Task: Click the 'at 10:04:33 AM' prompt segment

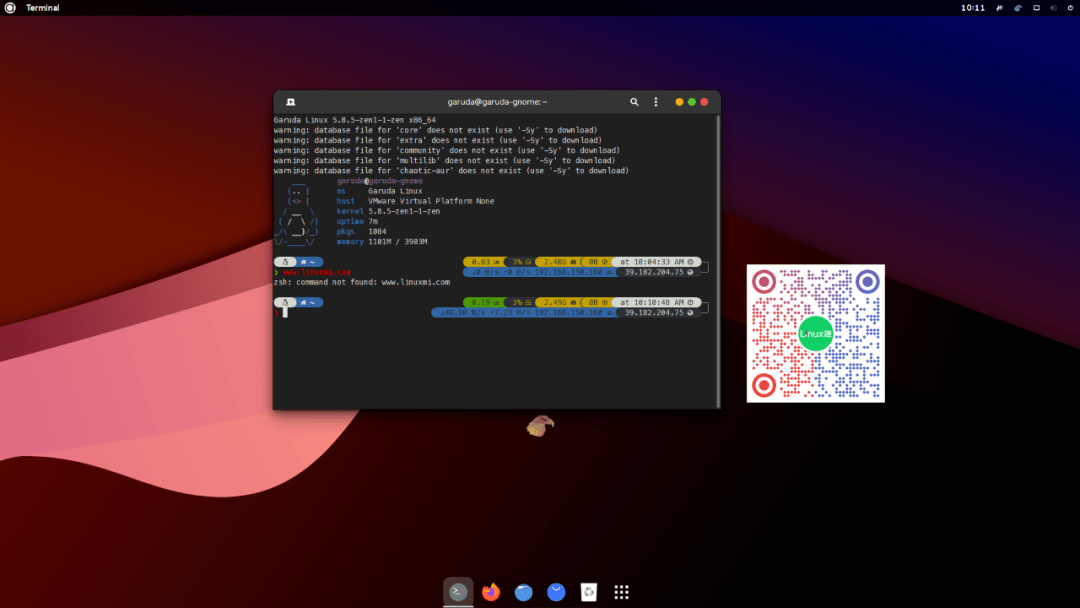Action: click(656, 262)
